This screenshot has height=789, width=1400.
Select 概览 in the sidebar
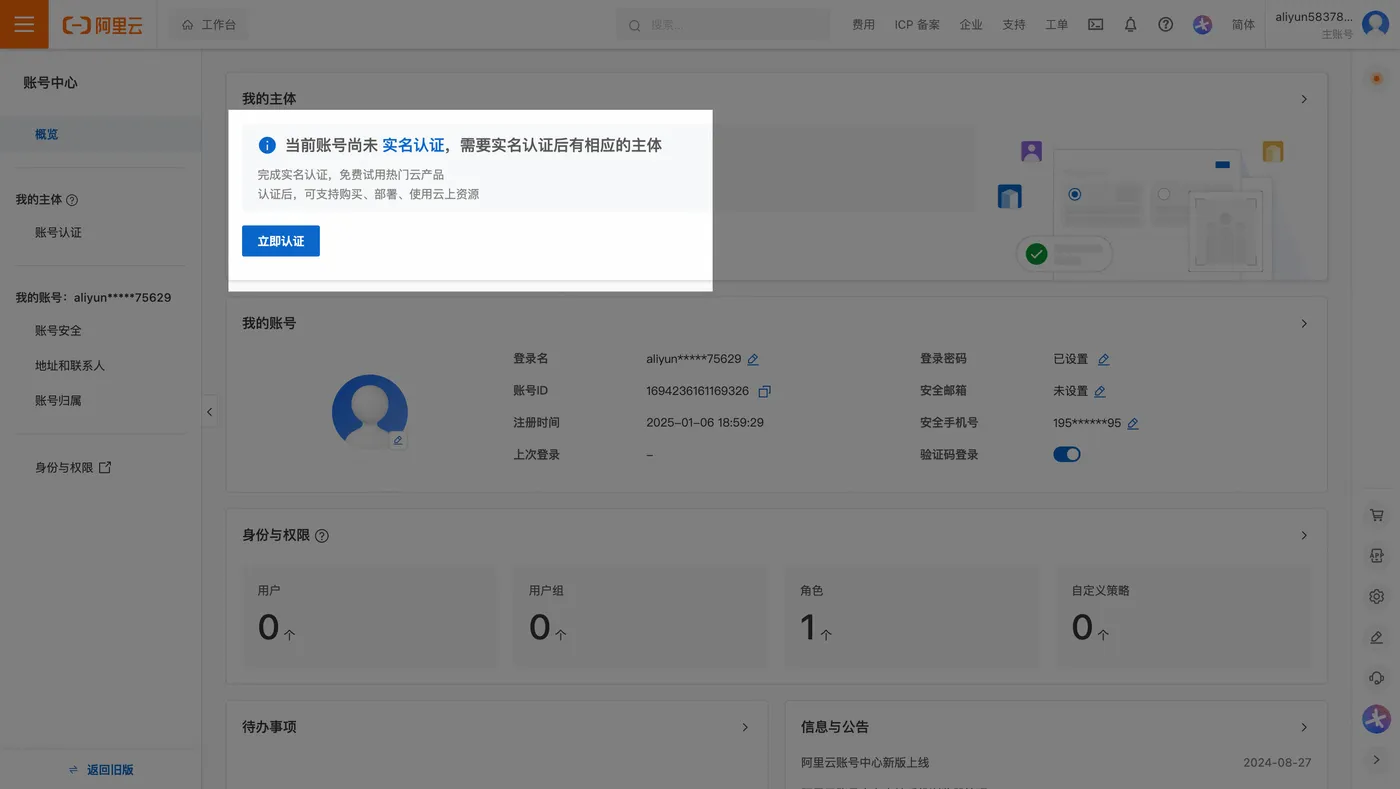pyautogui.click(x=100, y=134)
